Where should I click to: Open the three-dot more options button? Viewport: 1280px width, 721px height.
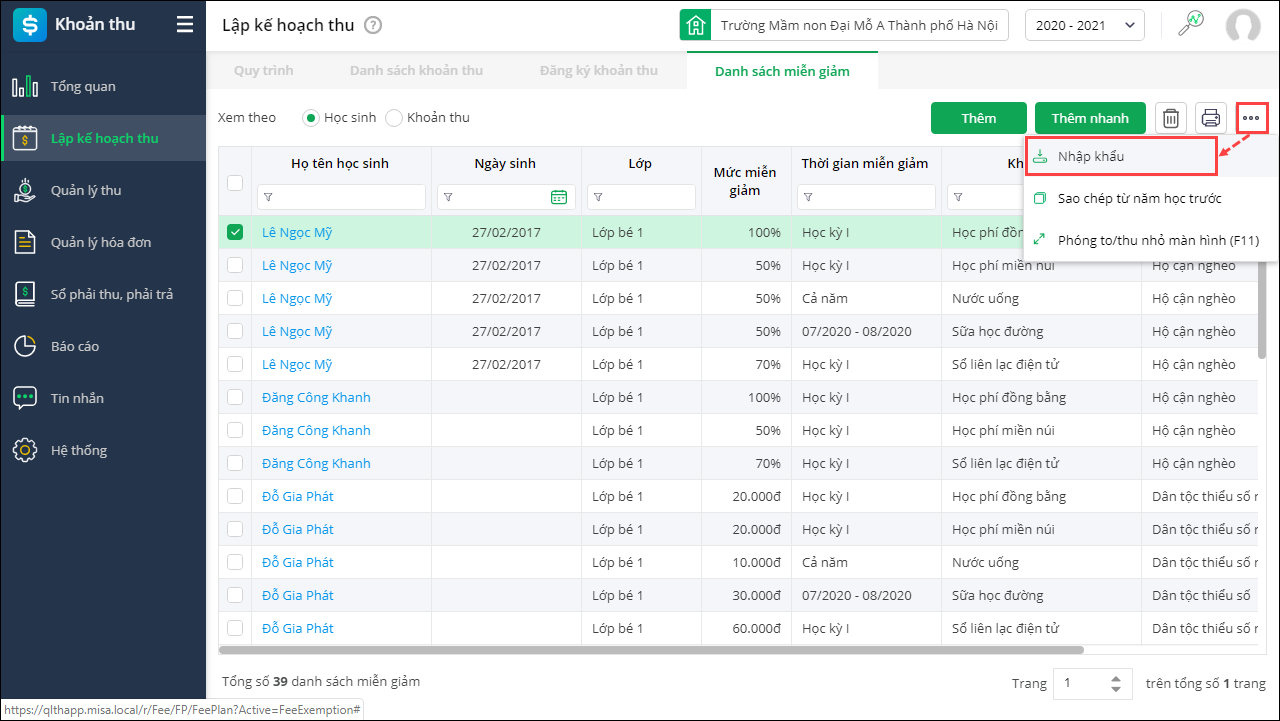(x=1251, y=118)
